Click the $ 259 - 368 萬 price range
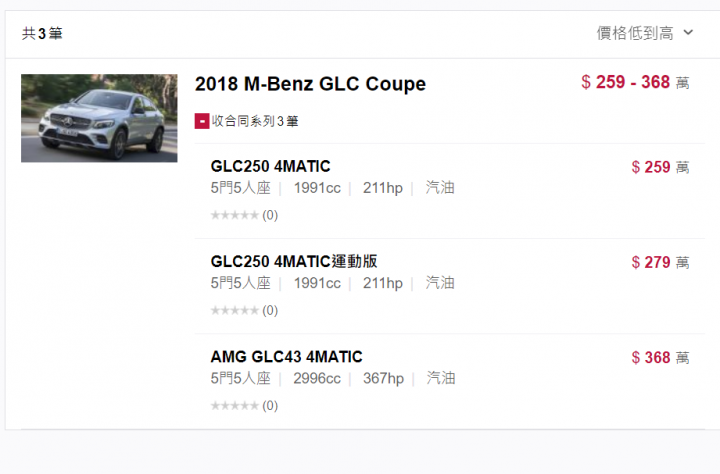720x474 pixels. (x=635, y=82)
